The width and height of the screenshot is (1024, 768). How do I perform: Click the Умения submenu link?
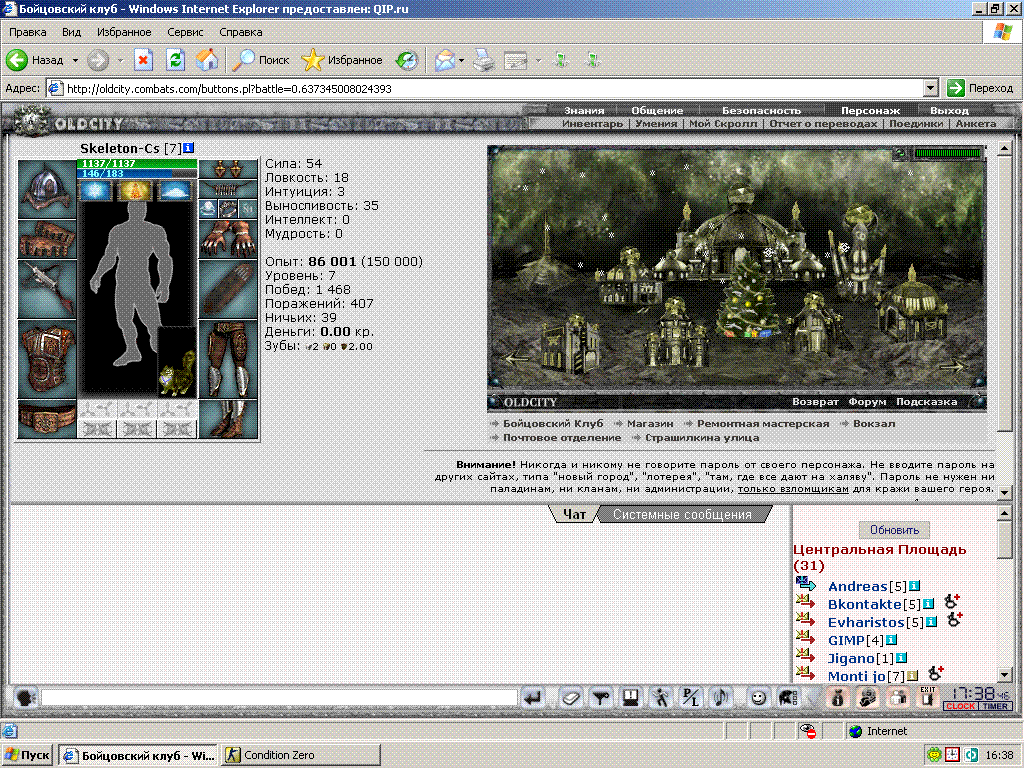pos(656,123)
